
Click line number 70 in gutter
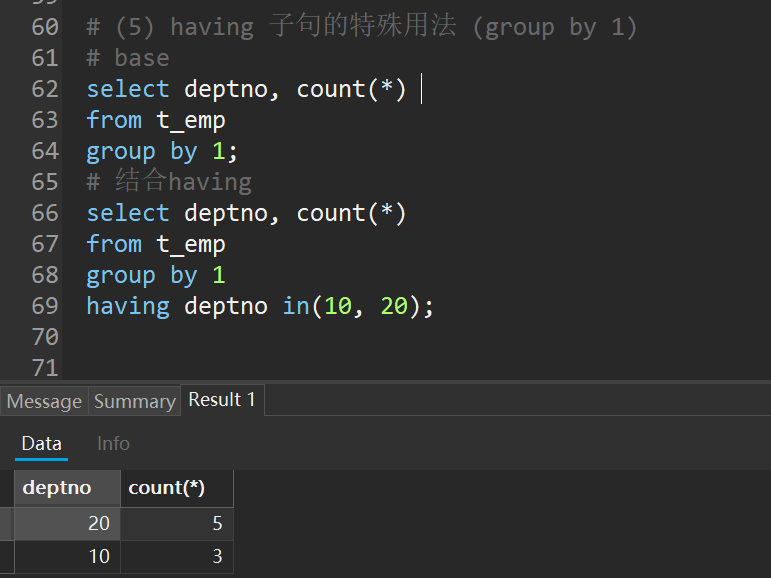[x=45, y=337]
